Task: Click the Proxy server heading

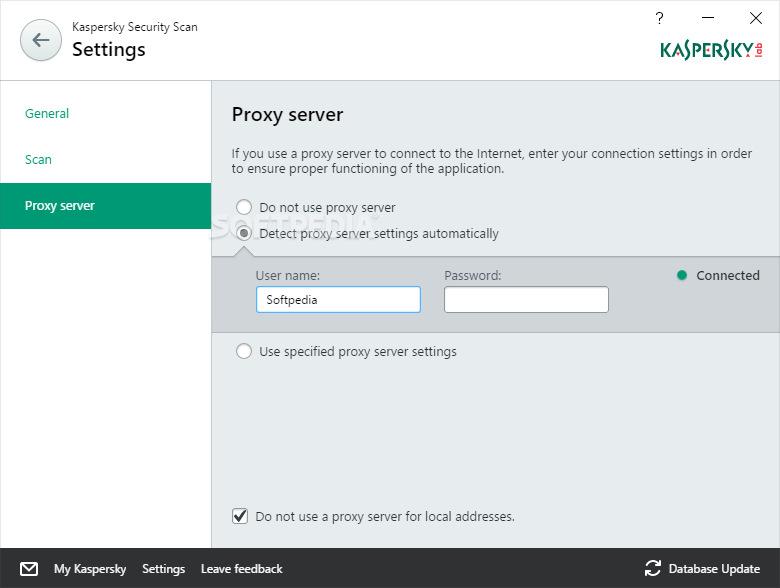Action: click(288, 115)
